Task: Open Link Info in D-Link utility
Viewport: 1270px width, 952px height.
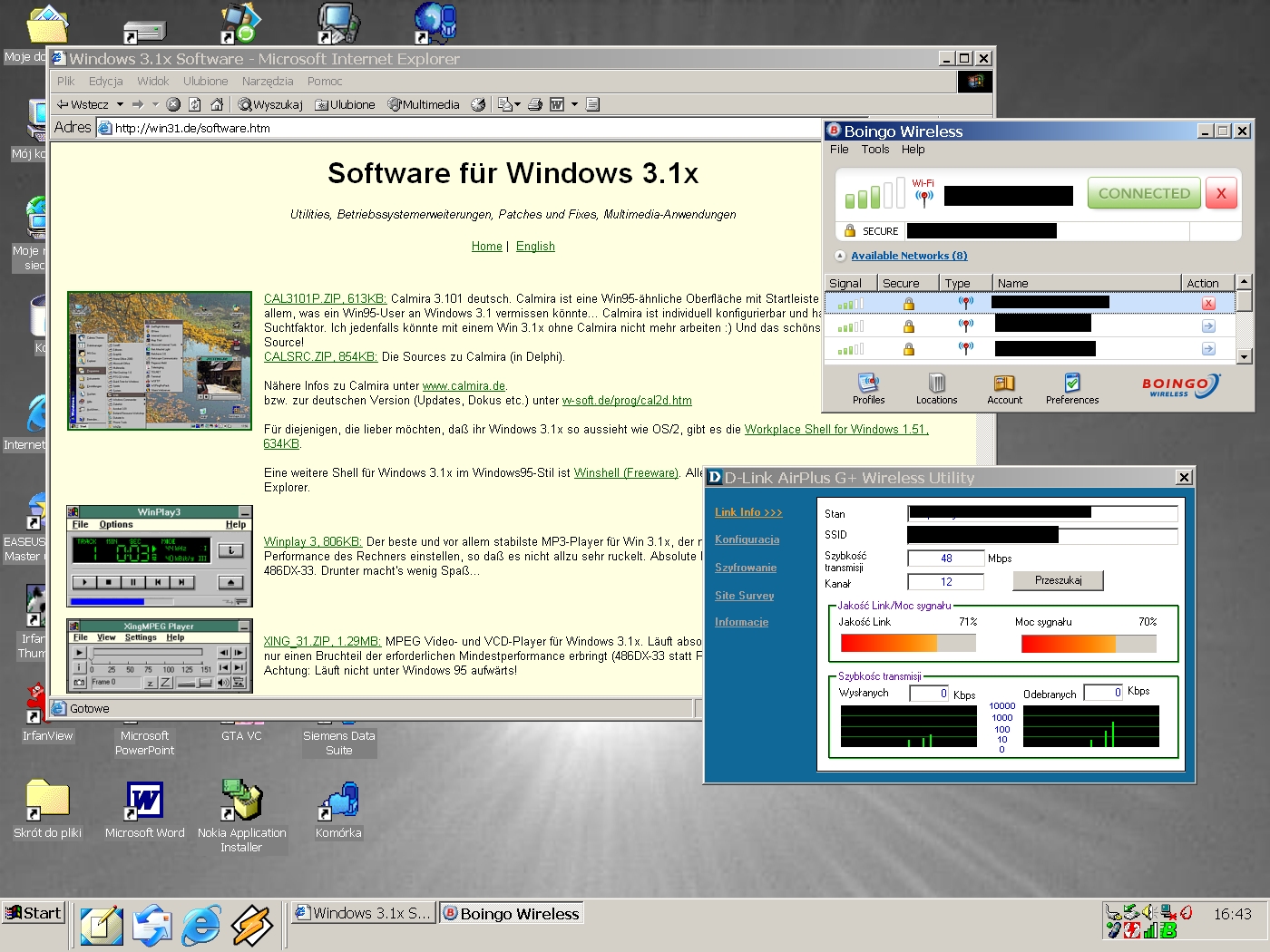Action: point(748,512)
